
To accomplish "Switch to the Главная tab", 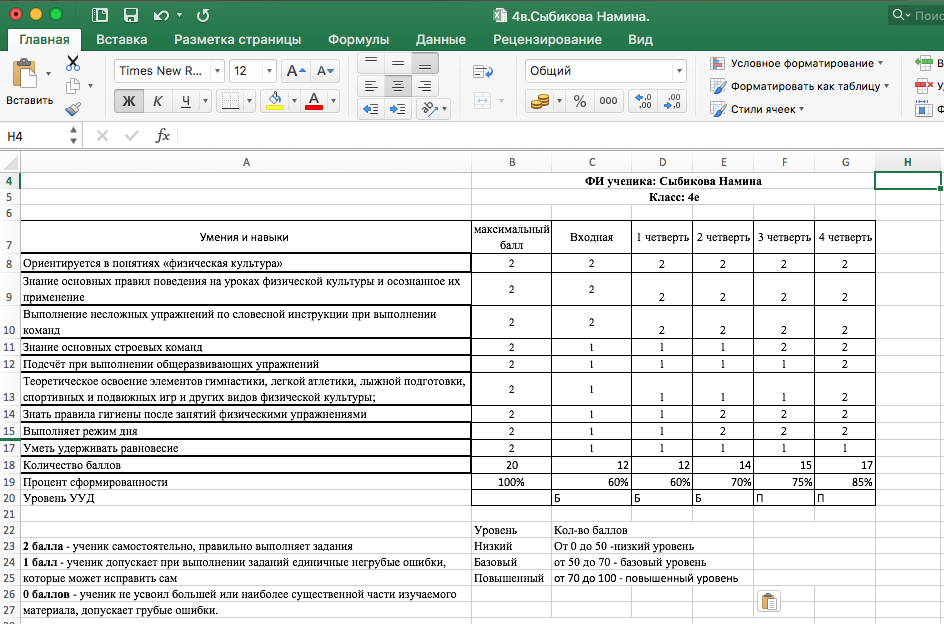I will click(44, 40).
